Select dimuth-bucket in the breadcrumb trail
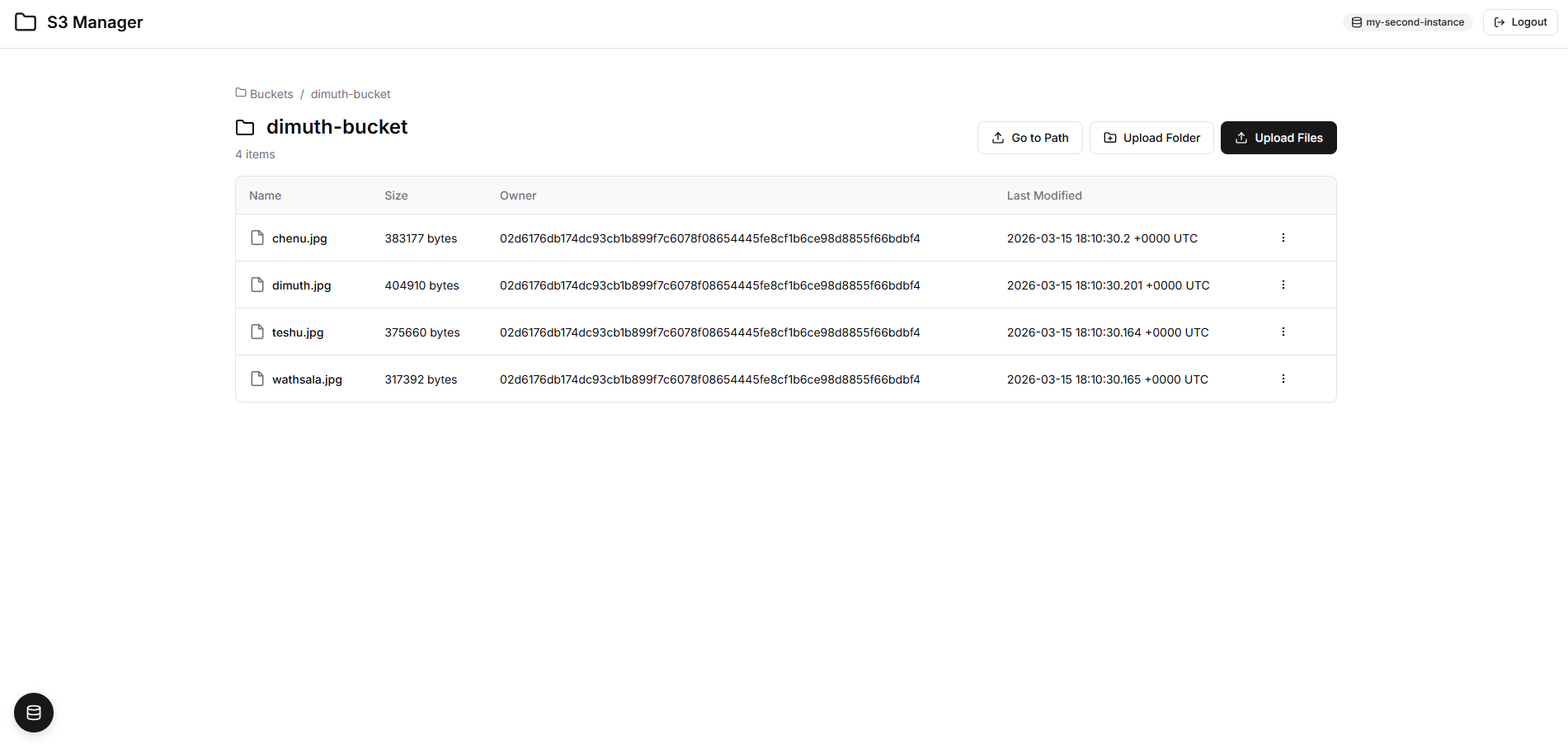The image size is (1568, 744). coord(351,94)
